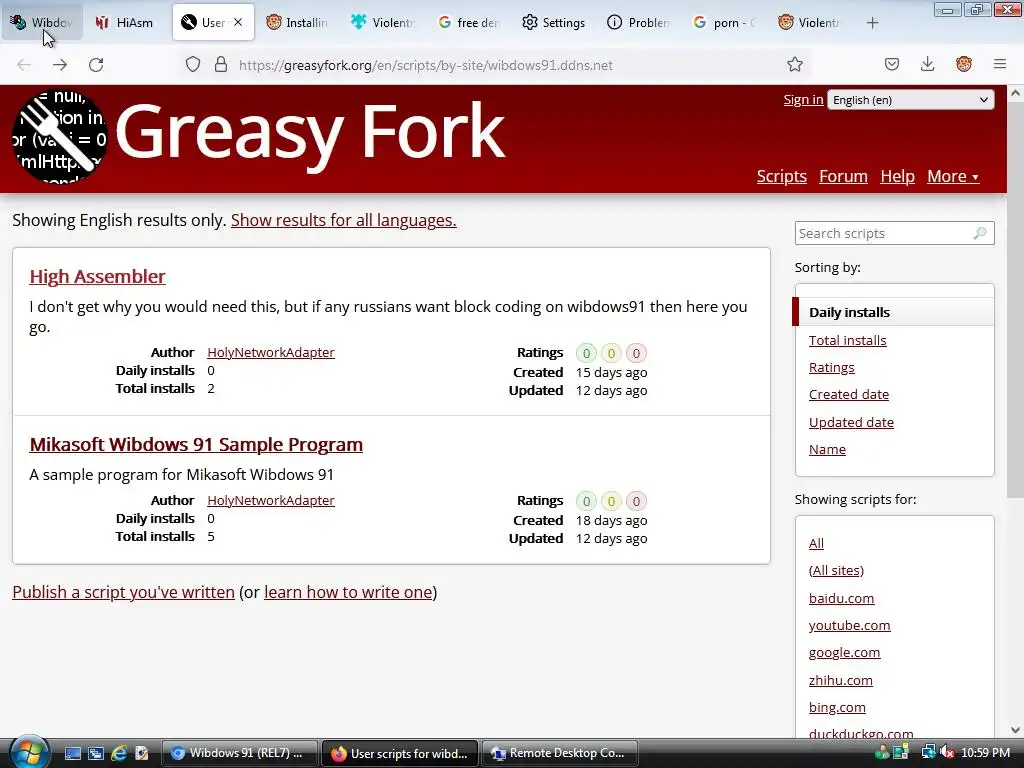Open tracking protection shield icon
This screenshot has width=1024, height=768.
click(x=193, y=65)
